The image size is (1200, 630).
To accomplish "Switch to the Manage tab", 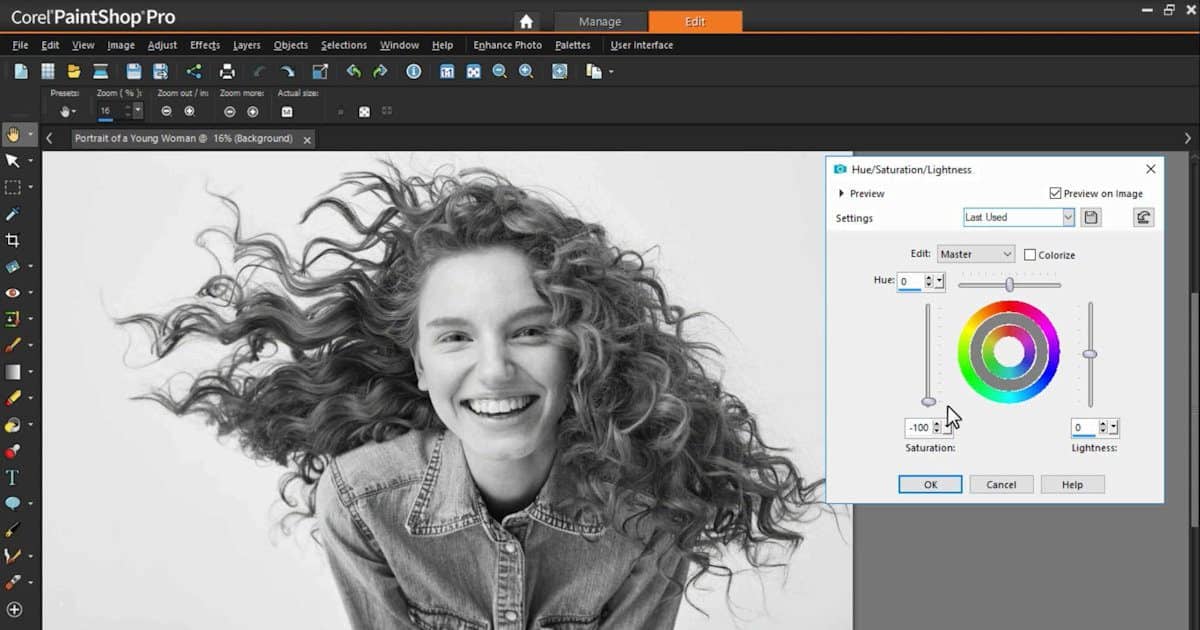I will [x=600, y=20].
